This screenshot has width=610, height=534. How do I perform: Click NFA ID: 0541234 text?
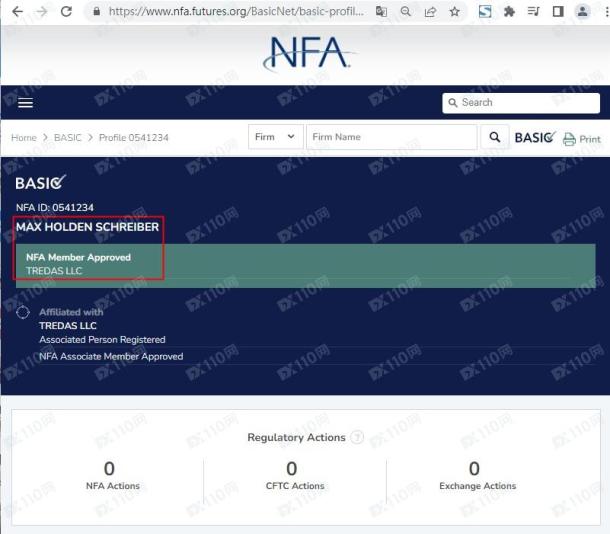tap(55, 207)
